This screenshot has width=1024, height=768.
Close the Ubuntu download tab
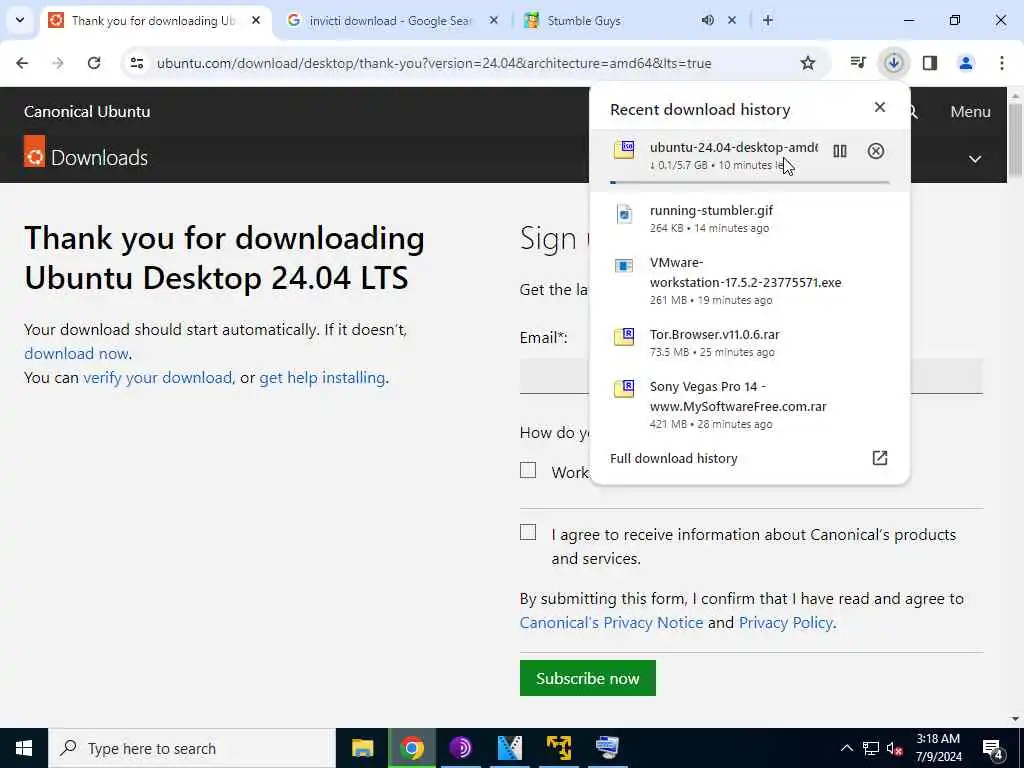click(x=256, y=20)
